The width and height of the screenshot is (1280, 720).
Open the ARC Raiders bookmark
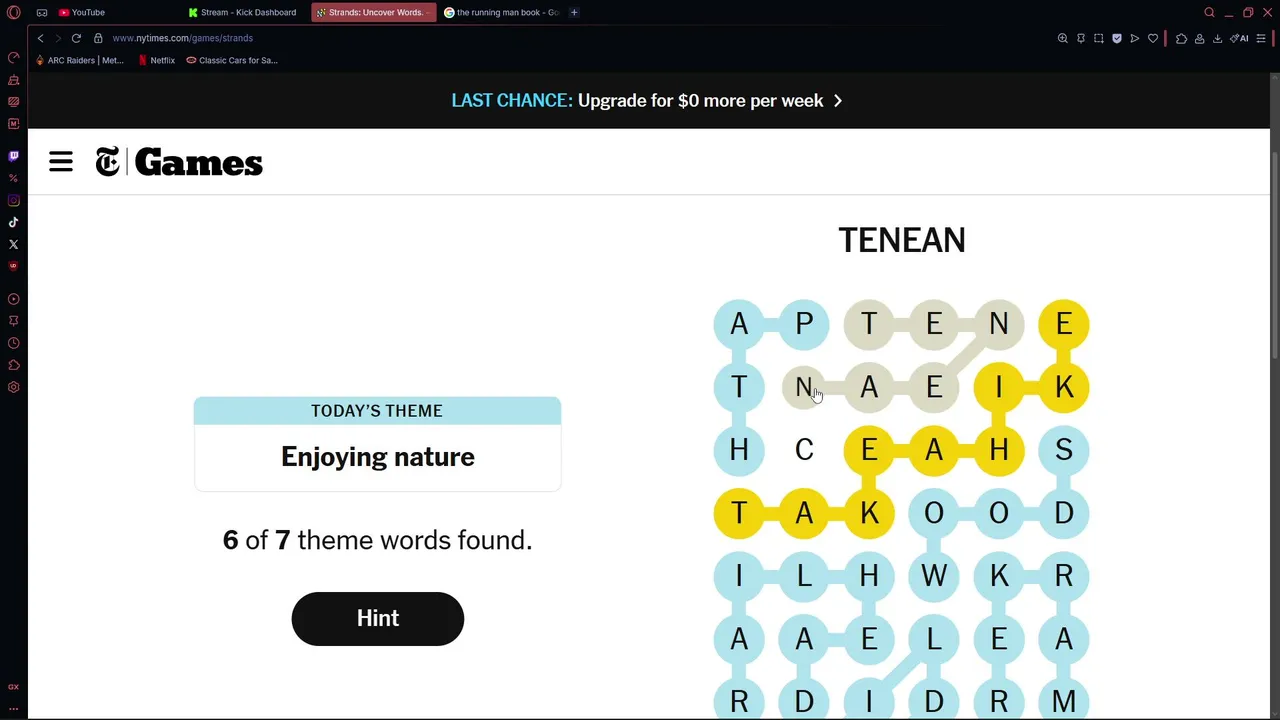[x=79, y=60]
